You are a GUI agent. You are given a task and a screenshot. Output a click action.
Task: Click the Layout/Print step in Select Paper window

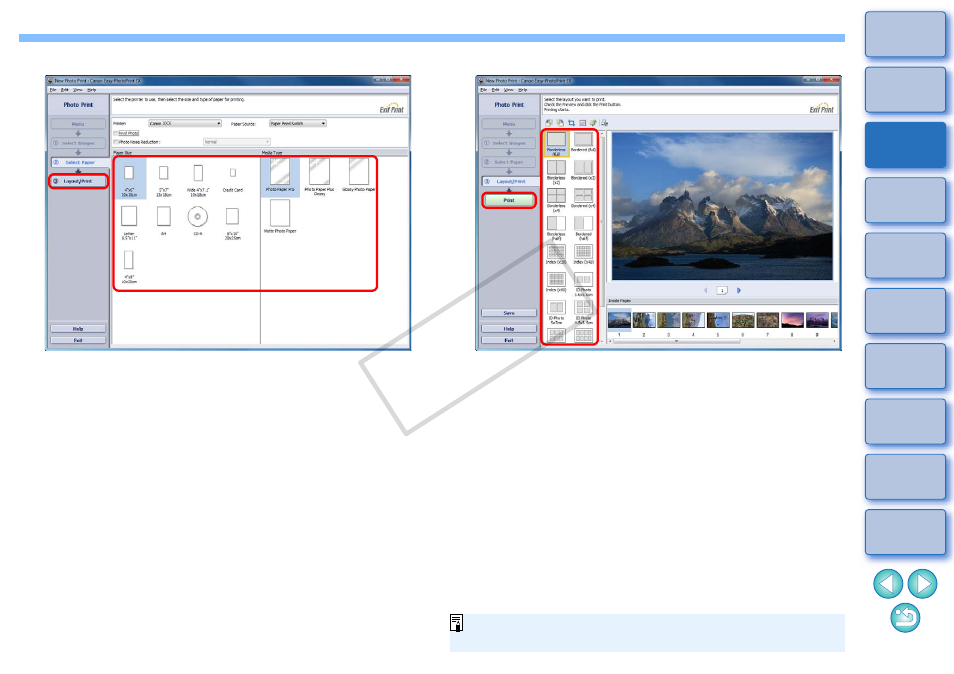[78, 181]
